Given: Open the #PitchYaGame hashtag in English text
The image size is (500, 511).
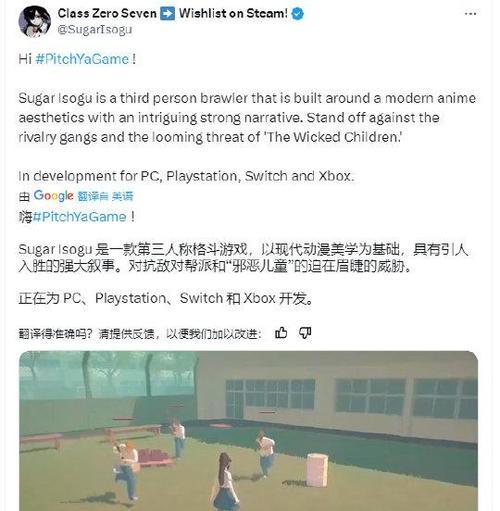Looking at the screenshot, I should point(82,59).
